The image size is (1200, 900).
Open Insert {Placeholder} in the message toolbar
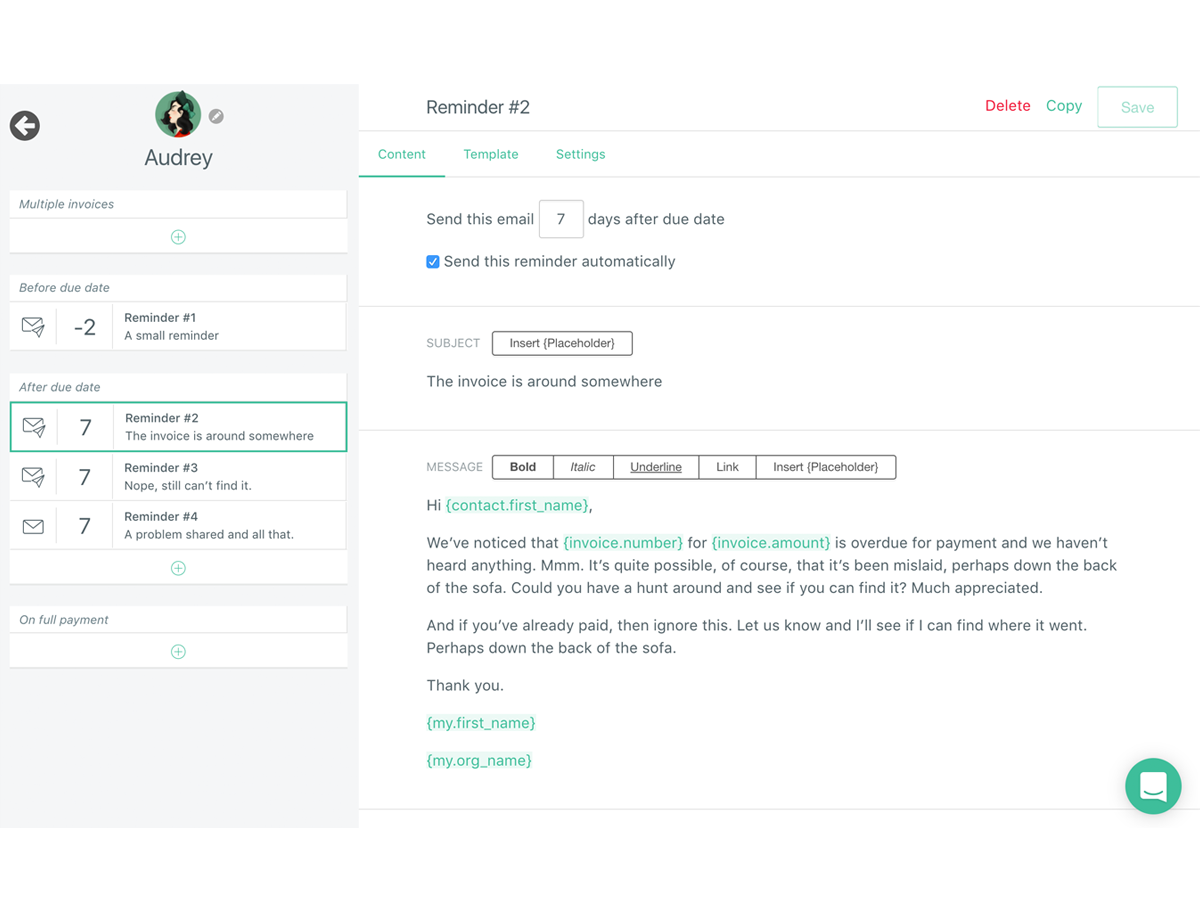[826, 466]
